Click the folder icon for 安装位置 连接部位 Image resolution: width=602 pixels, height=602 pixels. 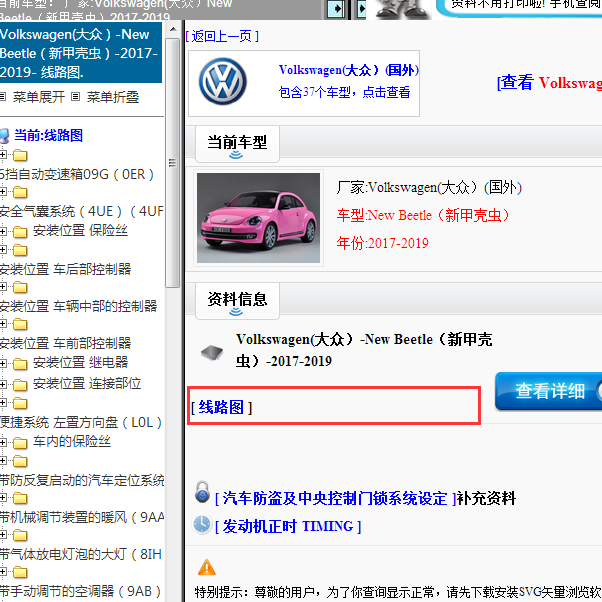tap(20, 385)
